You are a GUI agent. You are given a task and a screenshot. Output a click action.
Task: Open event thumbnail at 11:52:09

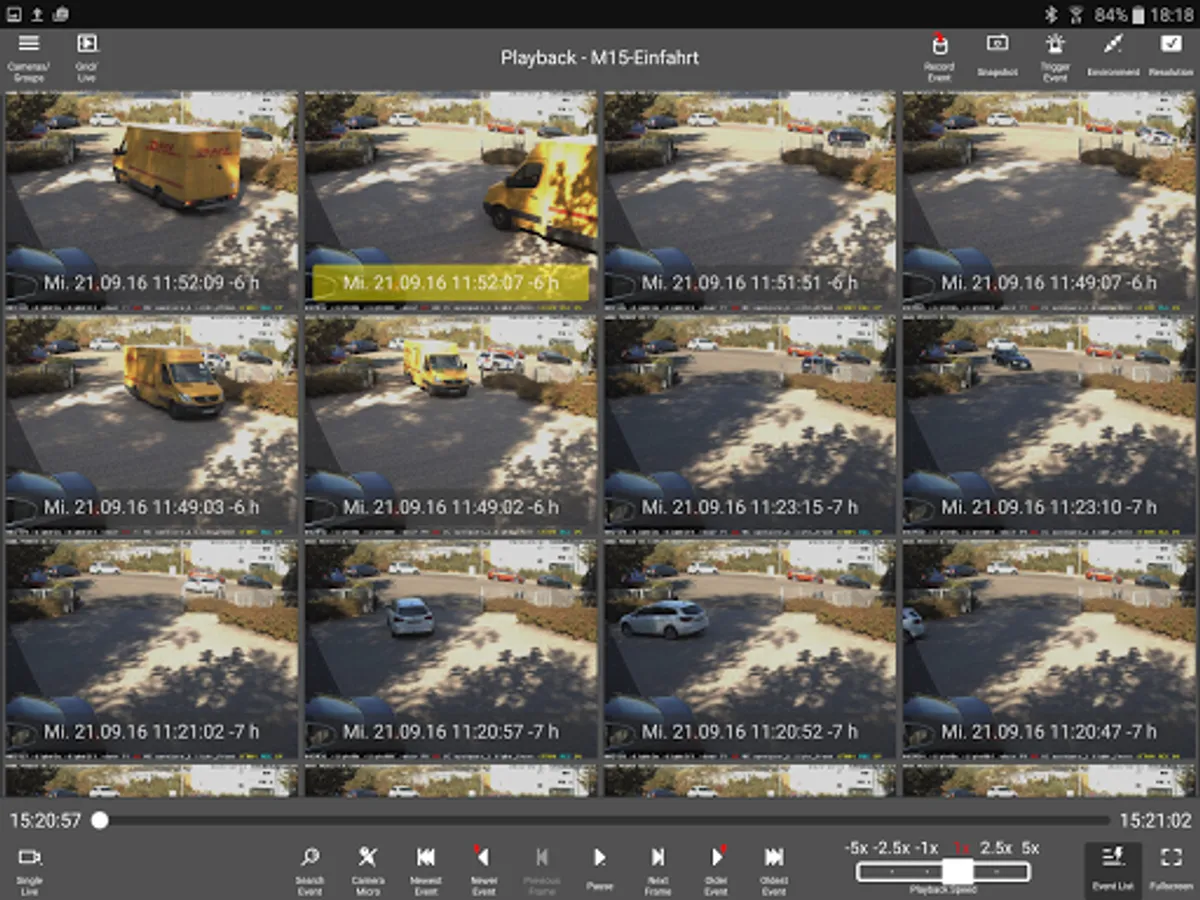tap(151, 199)
